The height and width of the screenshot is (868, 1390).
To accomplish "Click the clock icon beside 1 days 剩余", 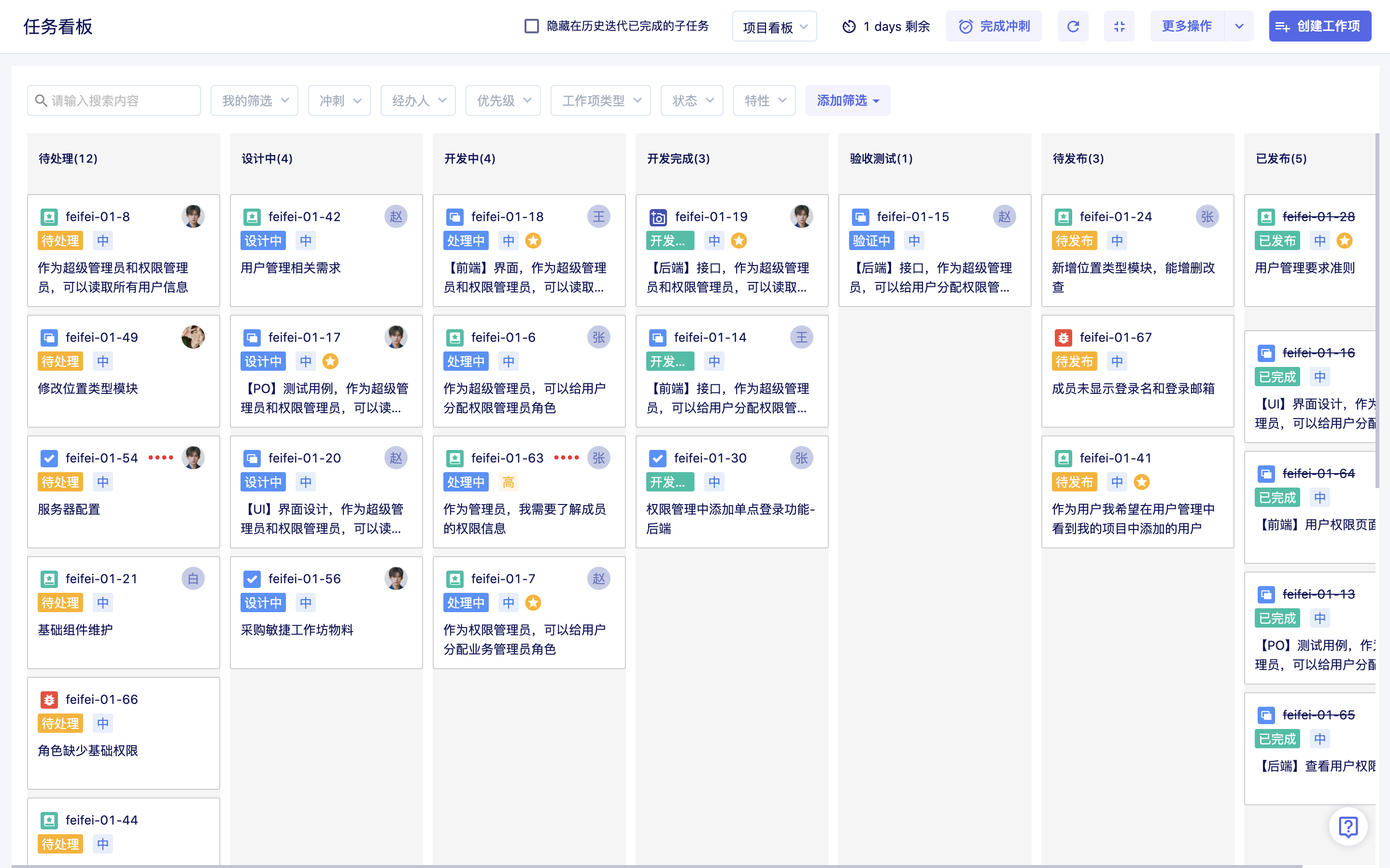I will point(849,27).
